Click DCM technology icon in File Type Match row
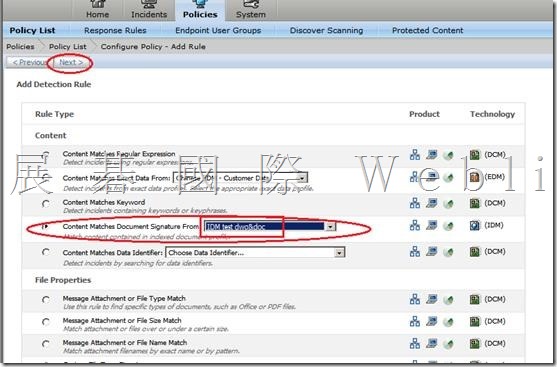 click(475, 299)
